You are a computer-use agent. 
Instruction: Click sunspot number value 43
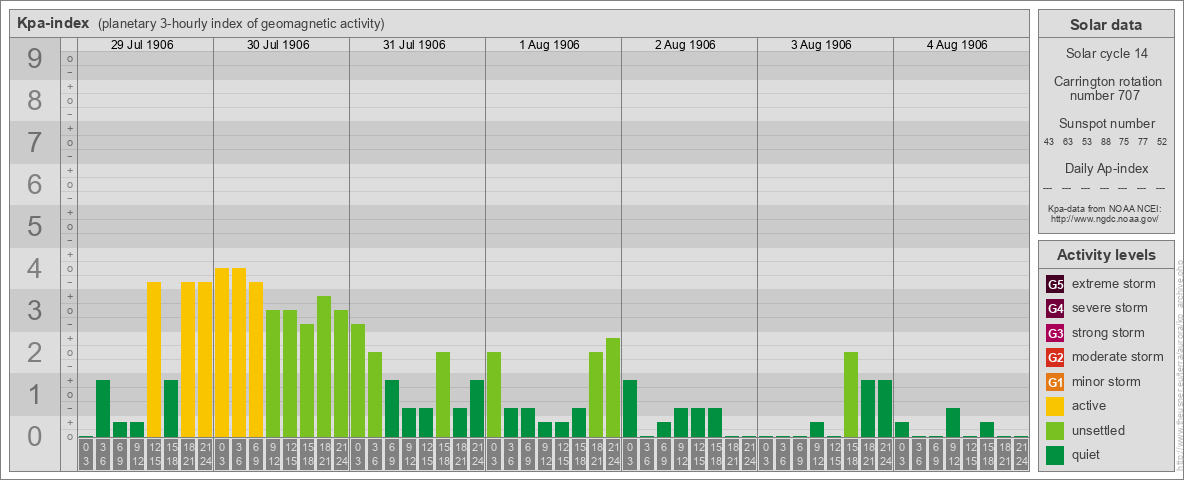[1049, 142]
